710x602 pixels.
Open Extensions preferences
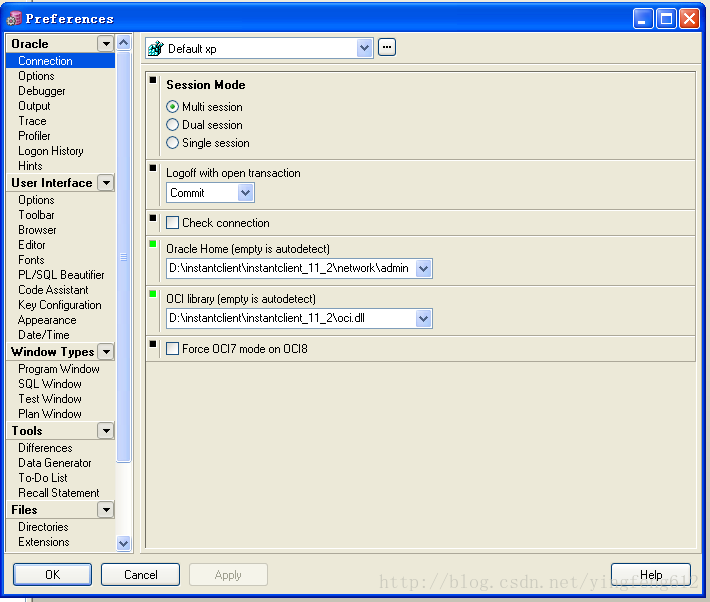coord(44,542)
